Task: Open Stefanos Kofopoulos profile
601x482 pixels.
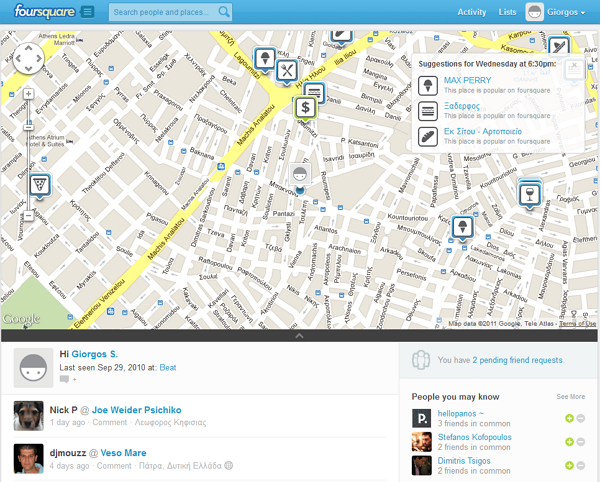Action: [475, 437]
